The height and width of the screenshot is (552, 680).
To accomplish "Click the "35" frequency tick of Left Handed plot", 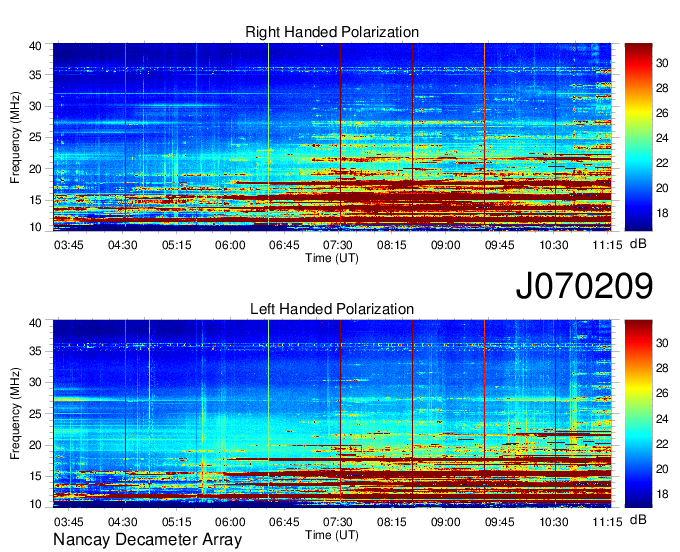I will pos(35,351).
